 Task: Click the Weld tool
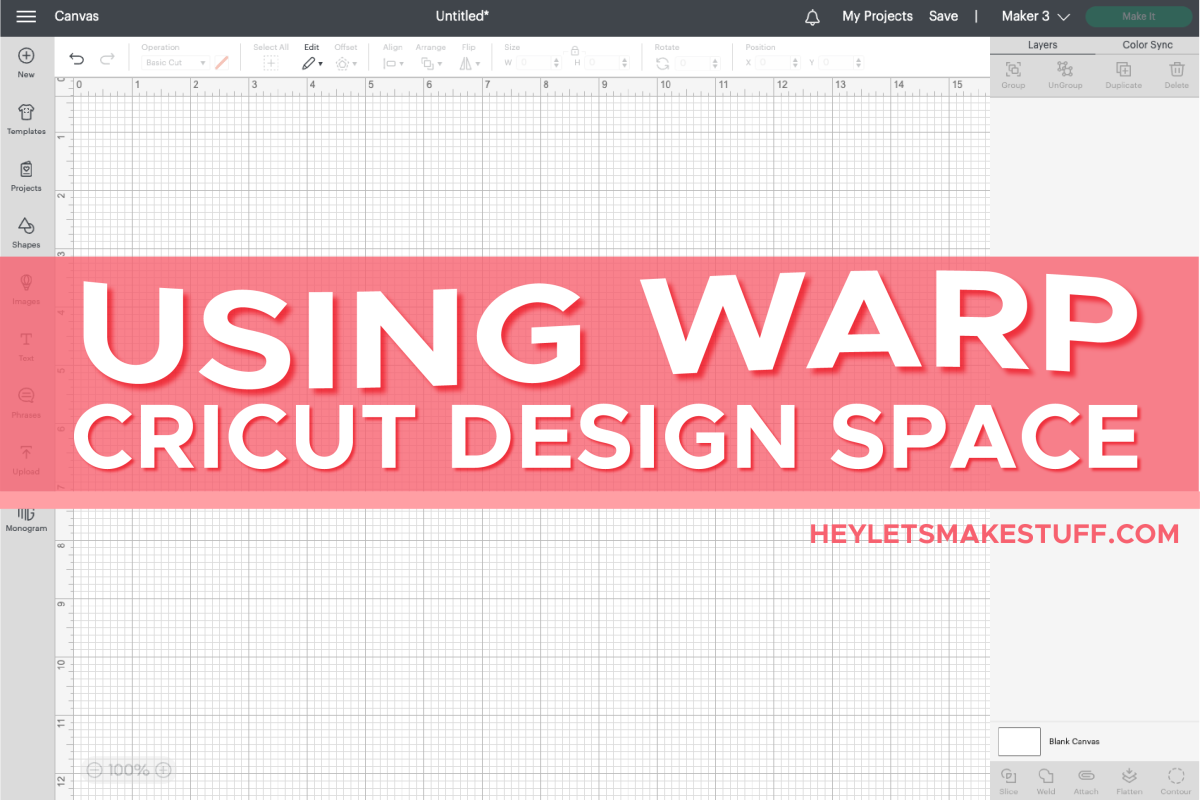click(x=1046, y=781)
